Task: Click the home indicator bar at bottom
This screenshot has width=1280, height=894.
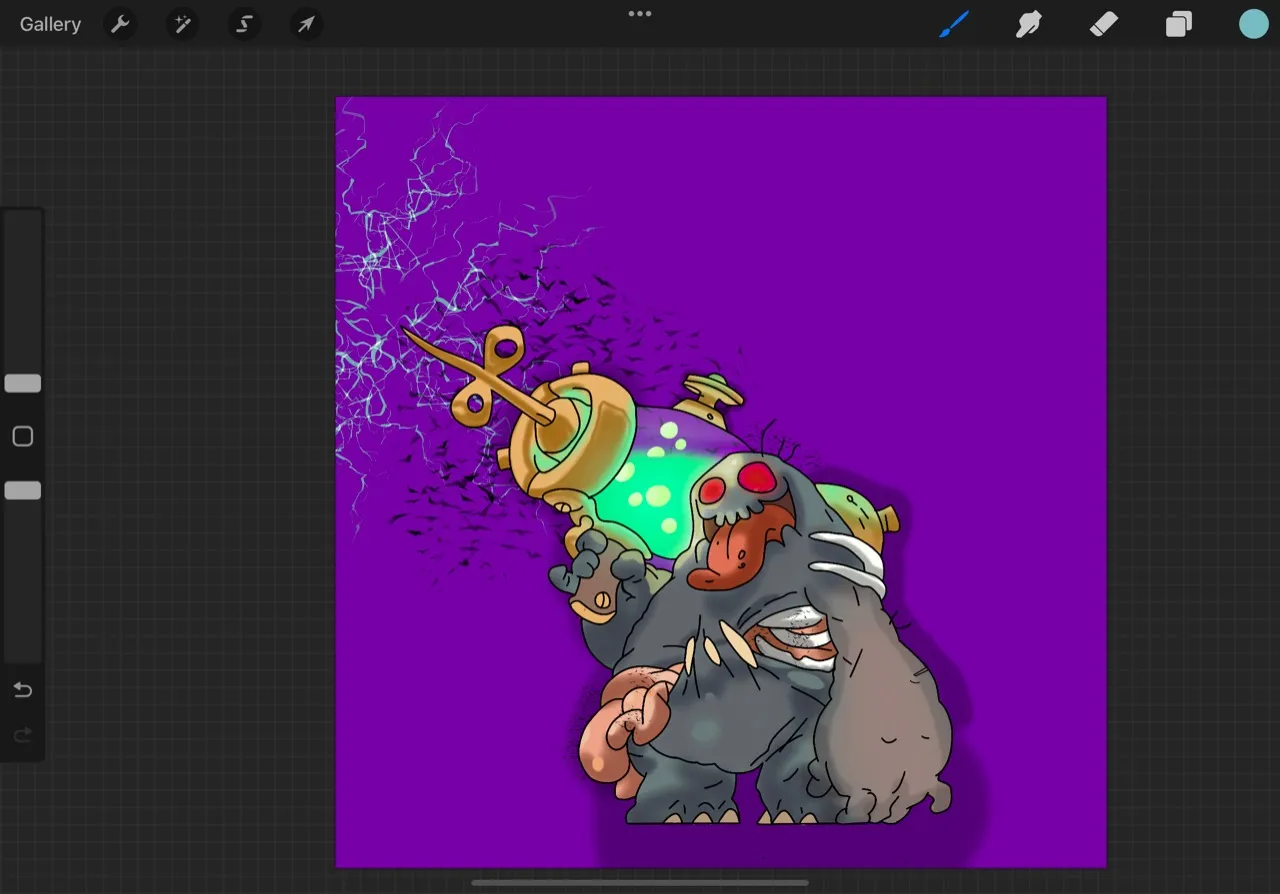Action: tap(640, 883)
